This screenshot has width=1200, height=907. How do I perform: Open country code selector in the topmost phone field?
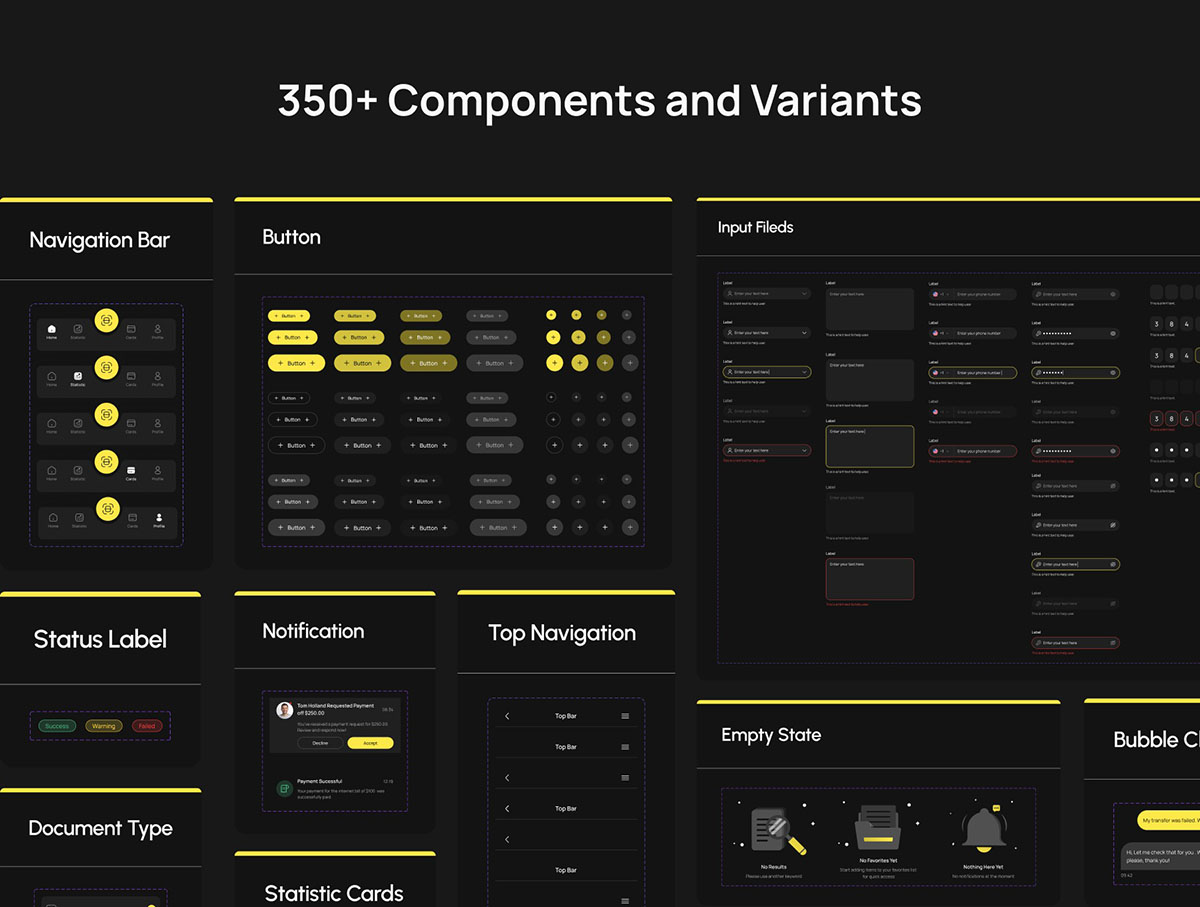(941, 294)
